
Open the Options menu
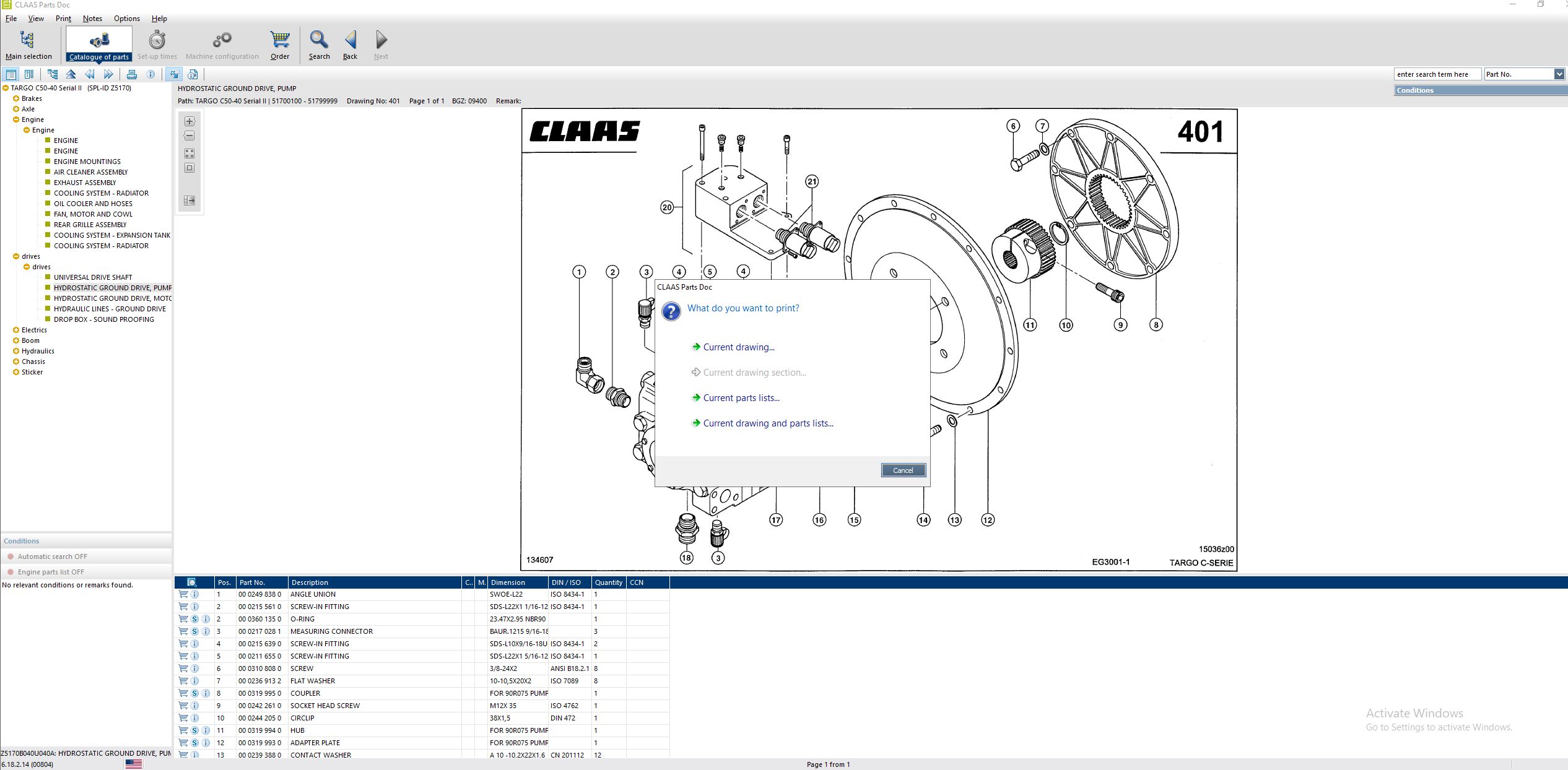coord(127,18)
